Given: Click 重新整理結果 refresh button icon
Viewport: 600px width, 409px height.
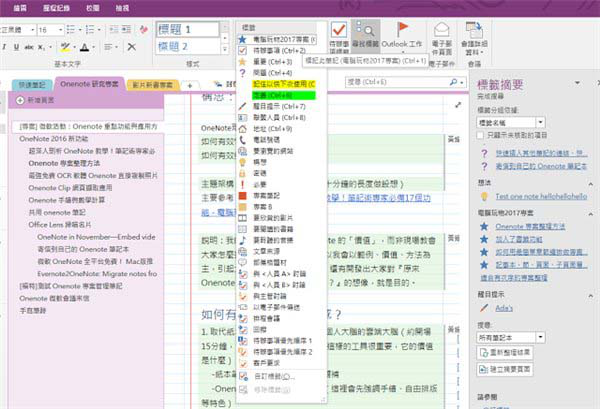Looking at the screenshot, I should point(484,353).
